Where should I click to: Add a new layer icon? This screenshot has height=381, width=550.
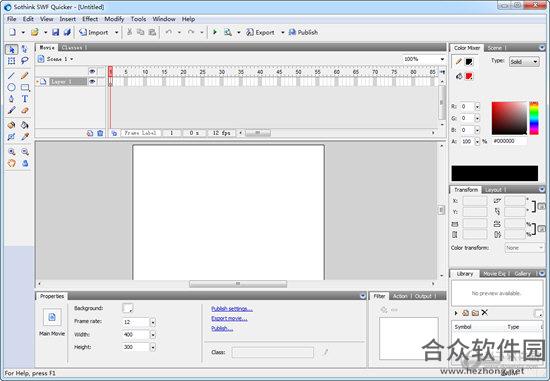pyautogui.click(x=90, y=133)
